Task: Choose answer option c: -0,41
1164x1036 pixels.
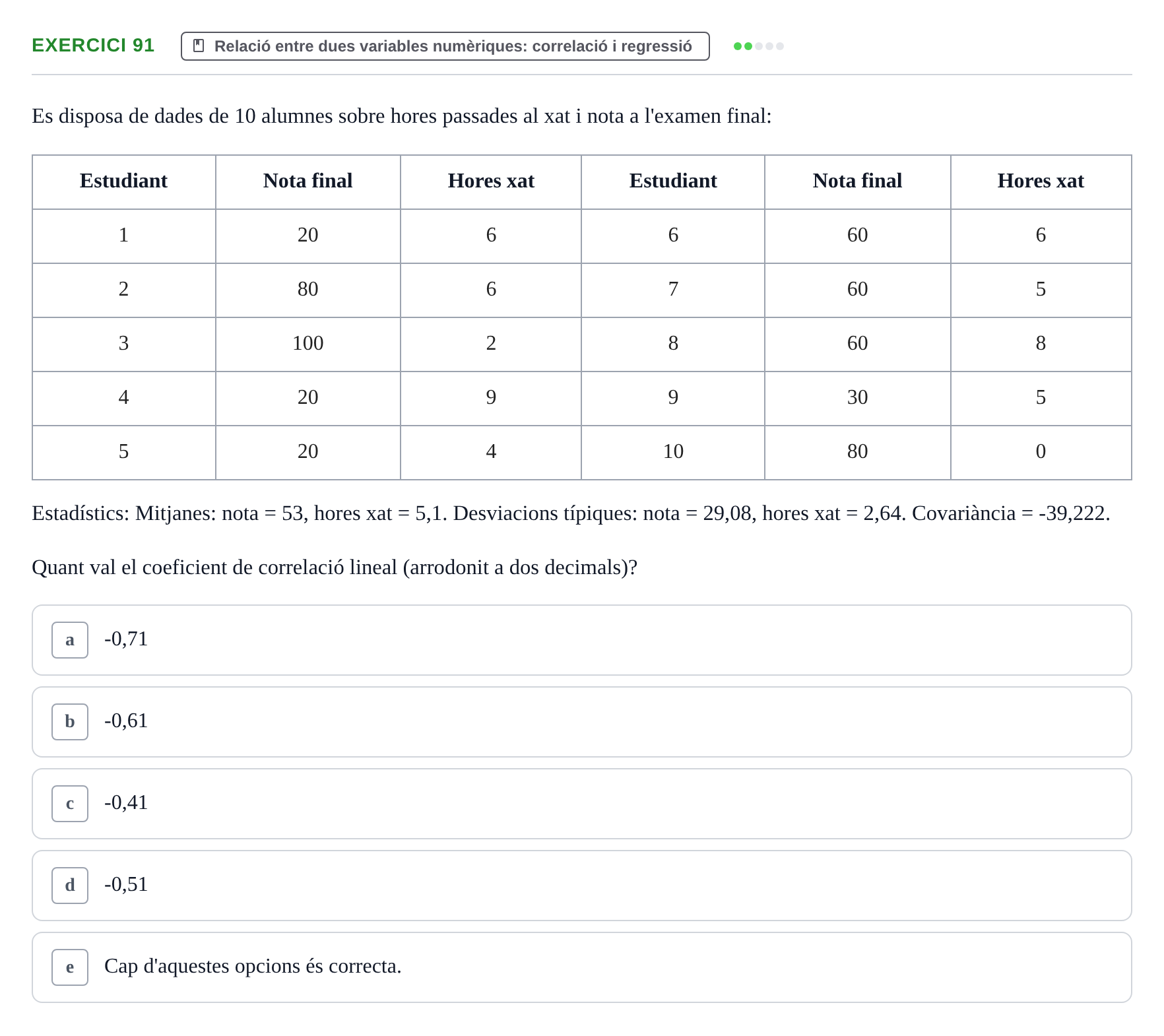Action: [x=582, y=804]
